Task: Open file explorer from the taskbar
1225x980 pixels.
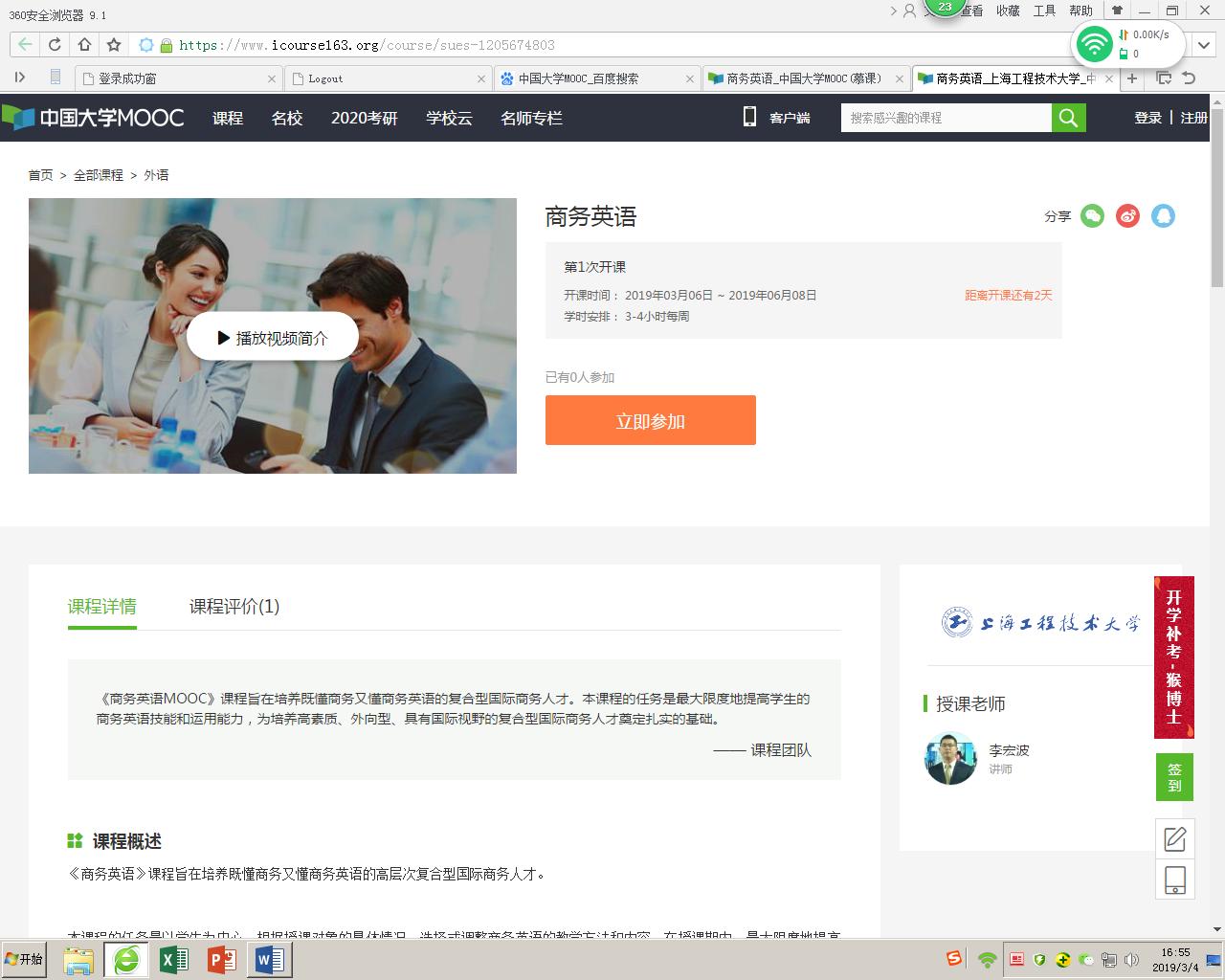Action: [78, 960]
